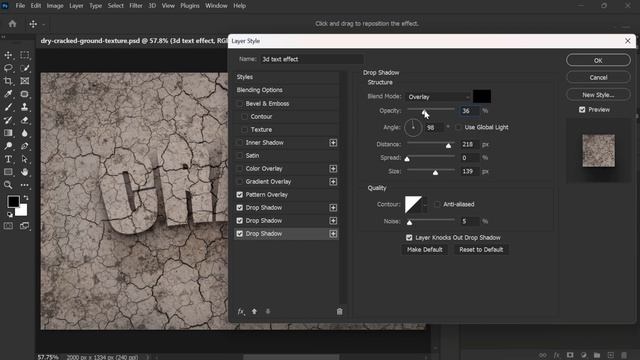Enable the Bevel & Emboss checkbox
This screenshot has height=360, width=640.
coord(240,104)
